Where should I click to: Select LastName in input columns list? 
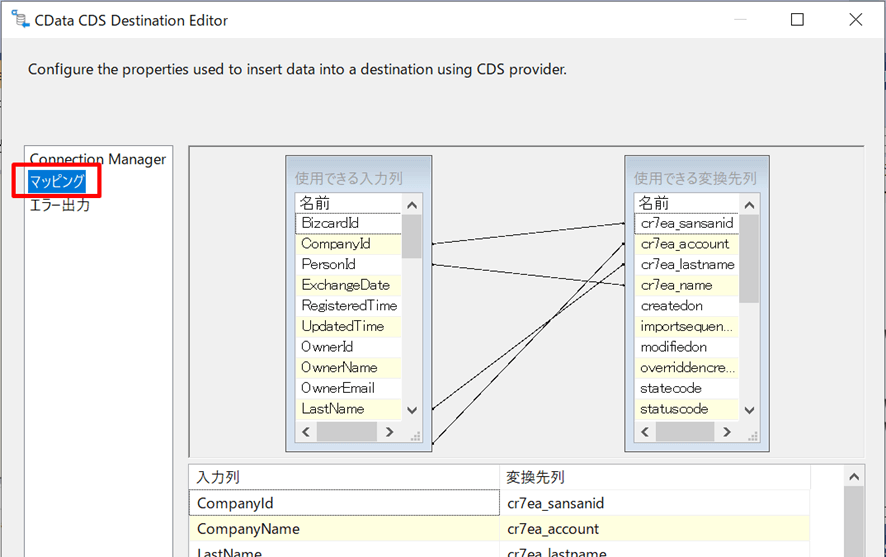348,409
